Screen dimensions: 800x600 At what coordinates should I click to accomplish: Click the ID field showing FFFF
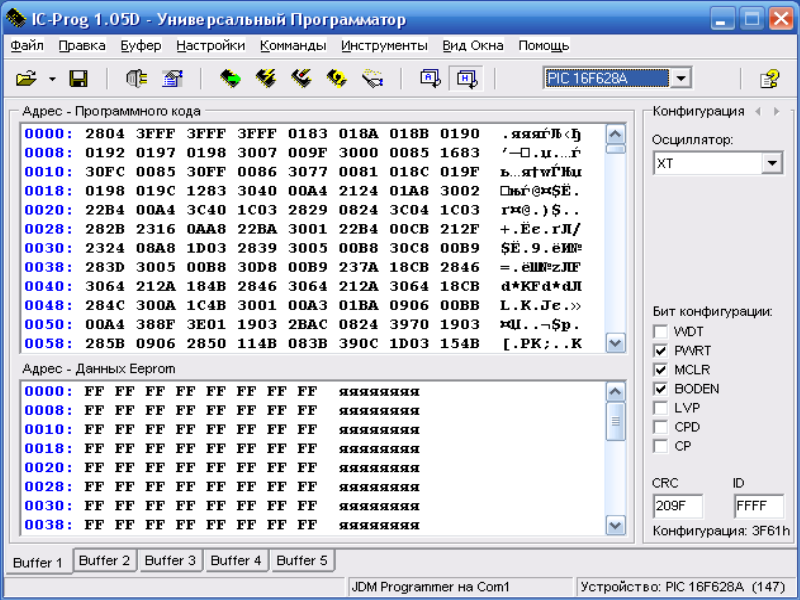click(x=759, y=506)
